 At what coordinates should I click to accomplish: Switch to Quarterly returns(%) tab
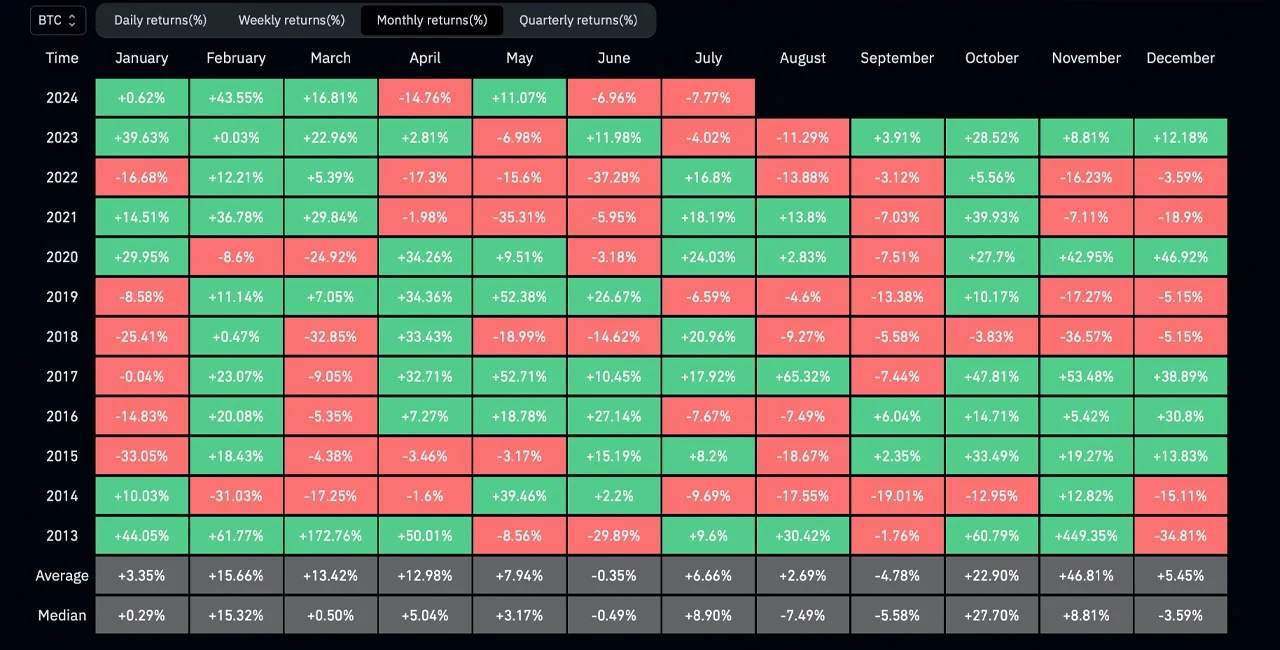coord(578,20)
